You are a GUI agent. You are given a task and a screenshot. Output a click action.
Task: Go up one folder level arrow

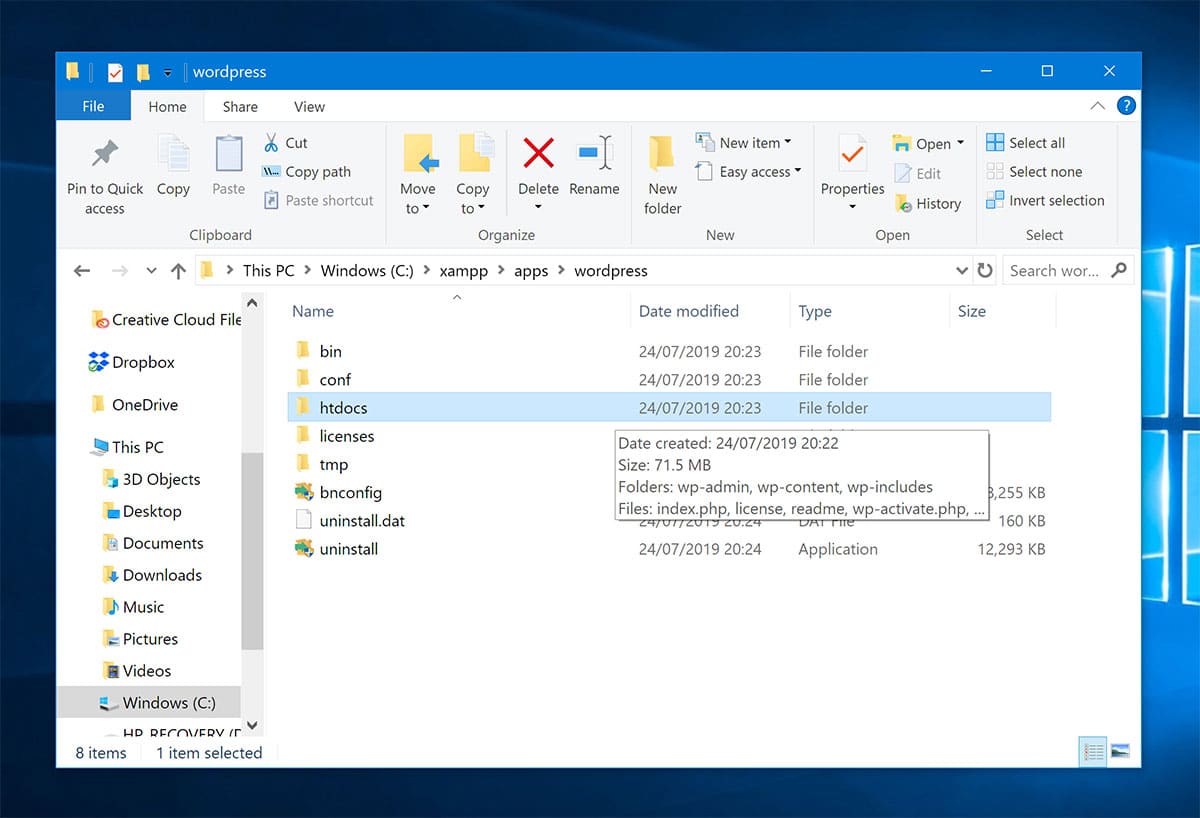tap(178, 271)
